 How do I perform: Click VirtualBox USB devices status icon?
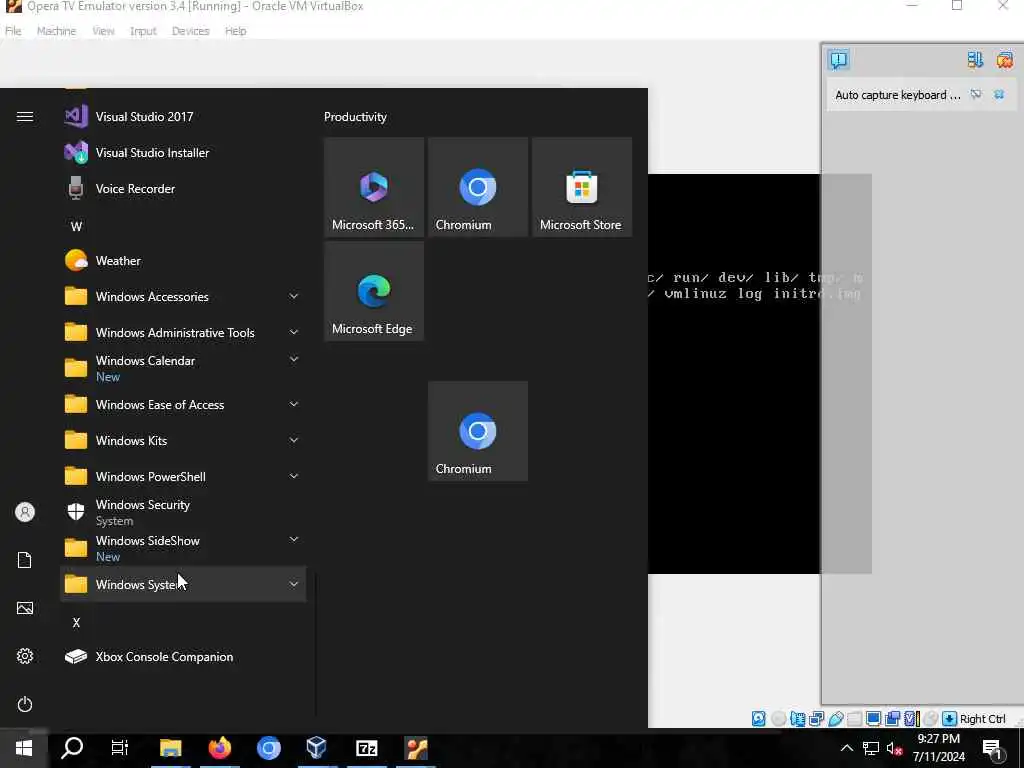[x=836, y=719]
